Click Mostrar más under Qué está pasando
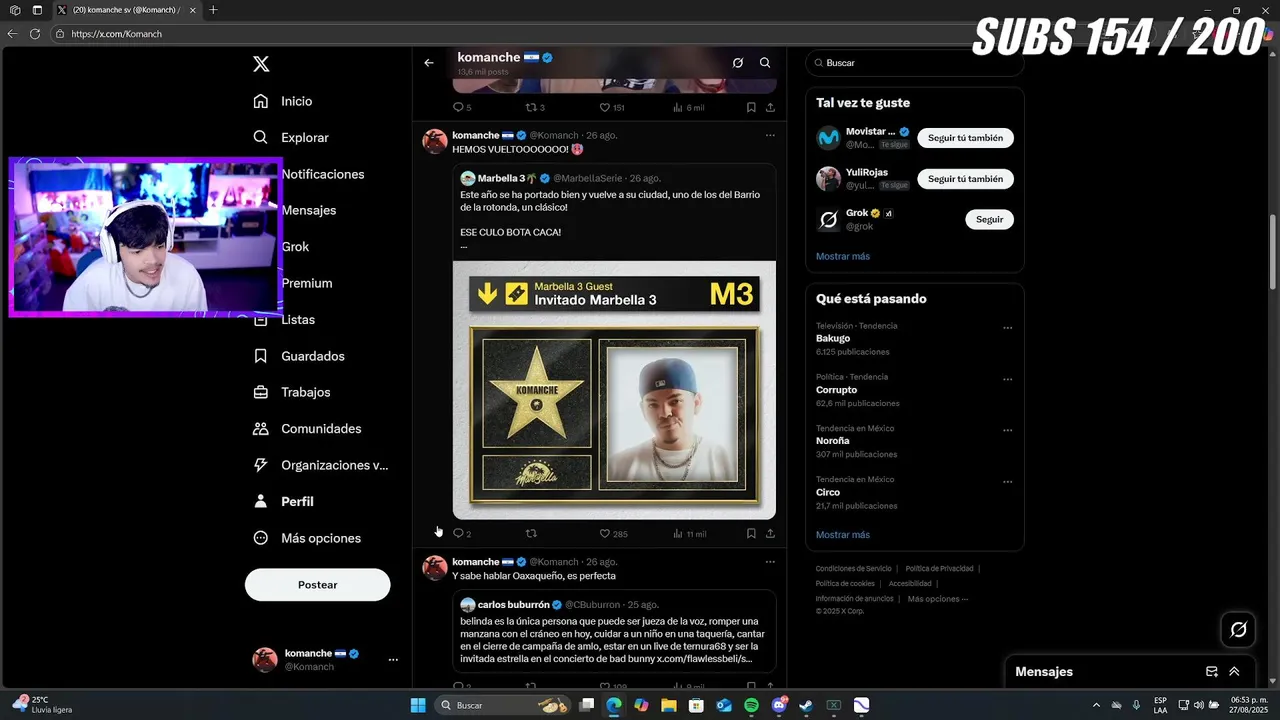The width and height of the screenshot is (1280, 720). pos(842,535)
